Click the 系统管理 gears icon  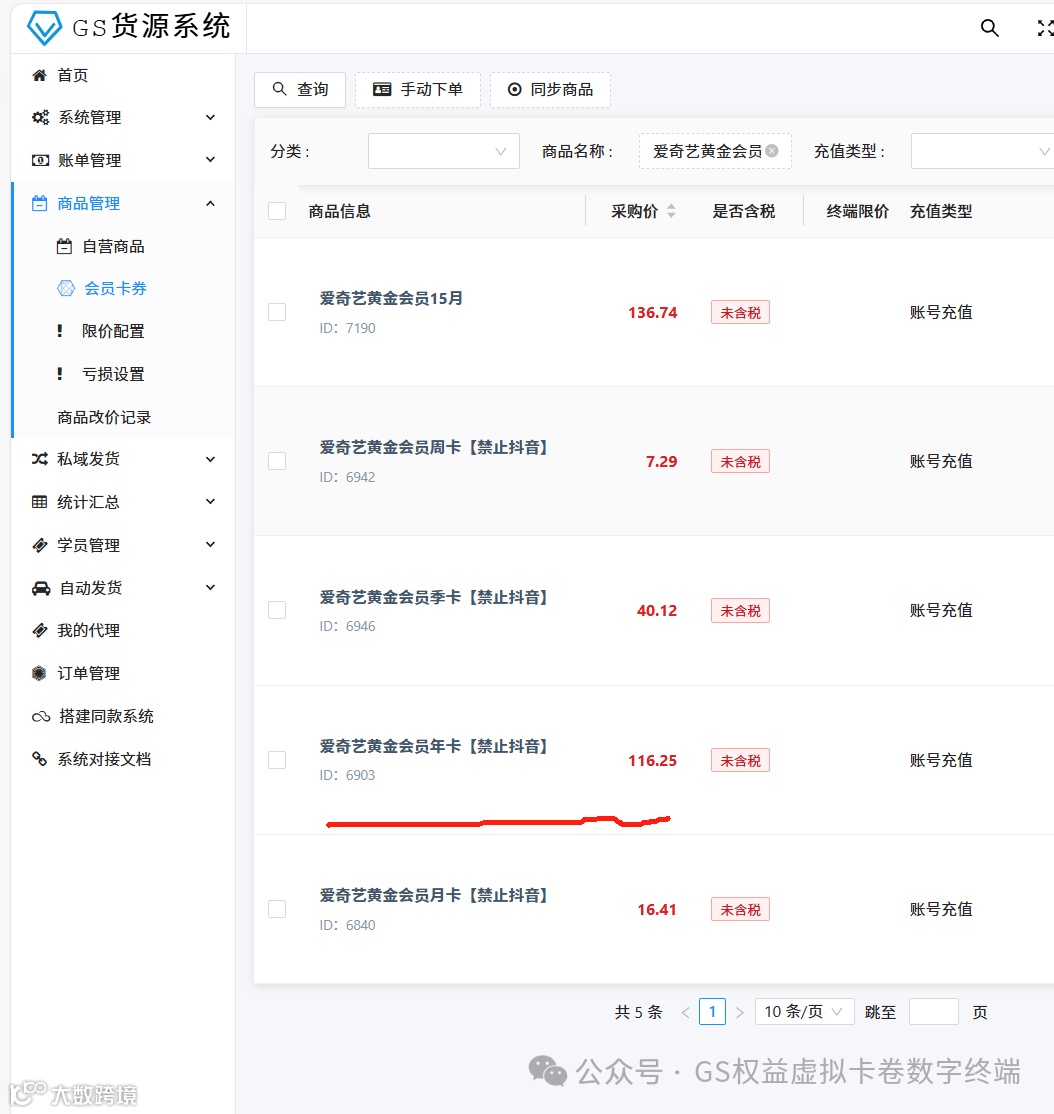point(40,118)
